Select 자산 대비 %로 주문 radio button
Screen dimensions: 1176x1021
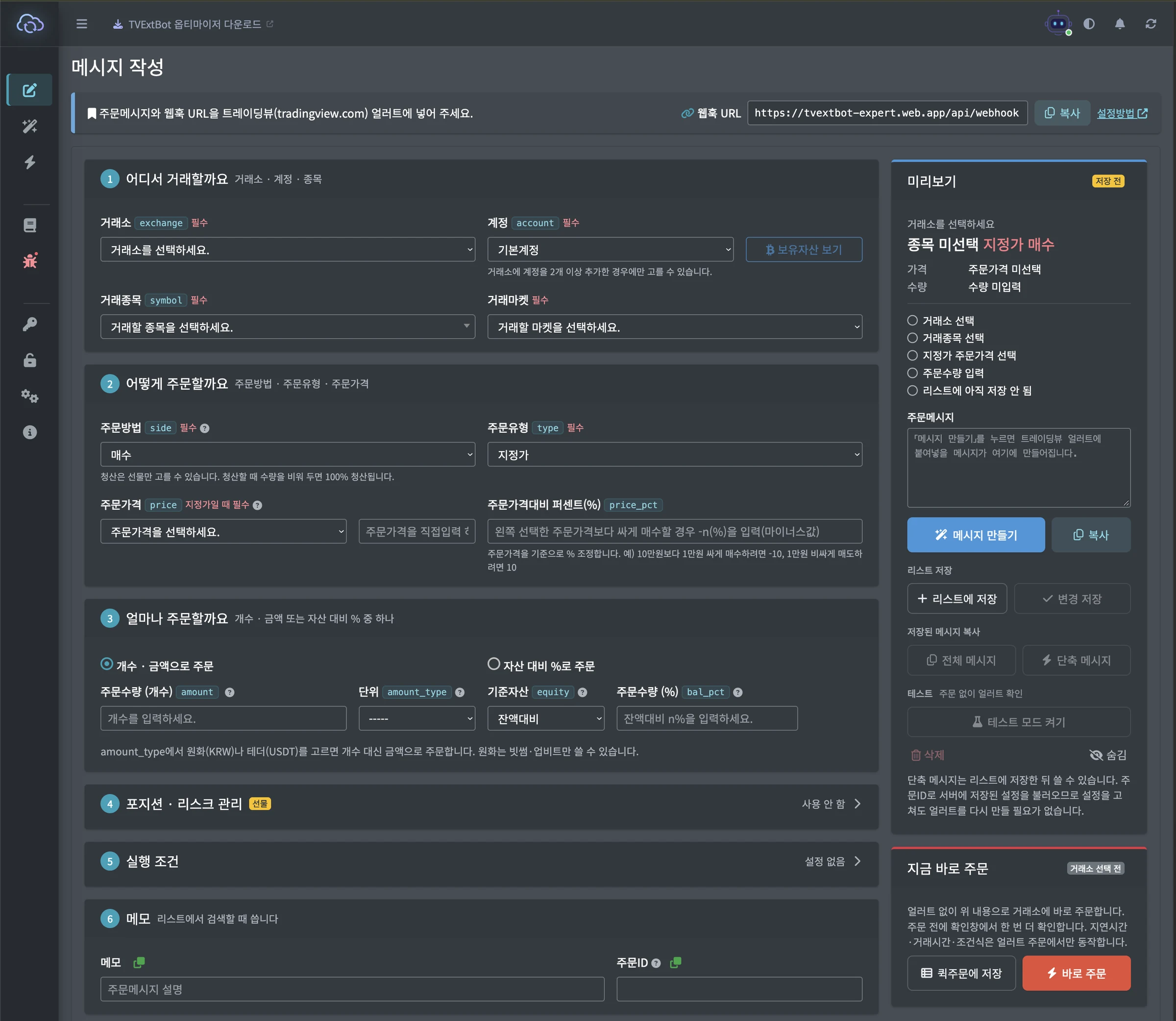(494, 664)
